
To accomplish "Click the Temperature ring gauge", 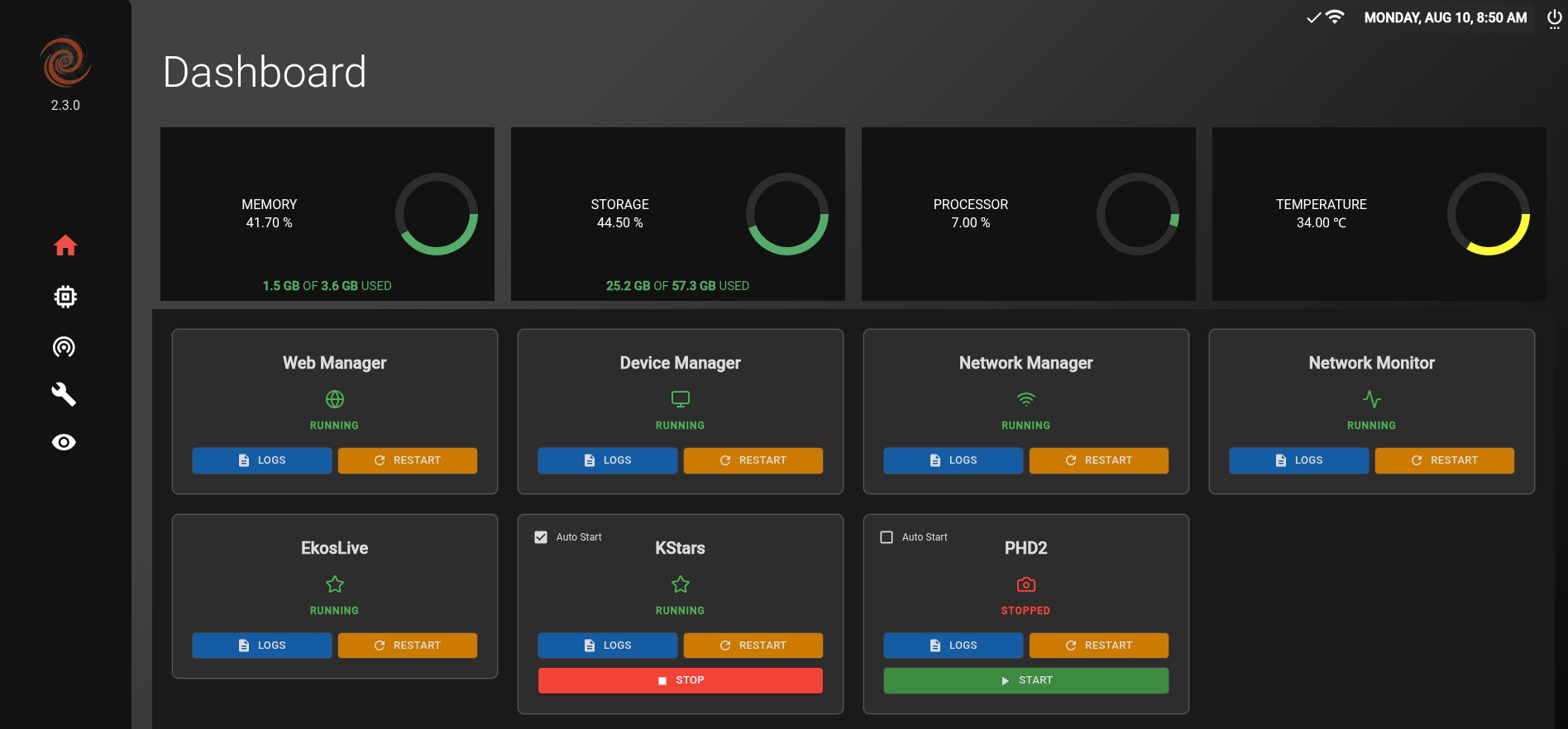I will pos(1489,214).
